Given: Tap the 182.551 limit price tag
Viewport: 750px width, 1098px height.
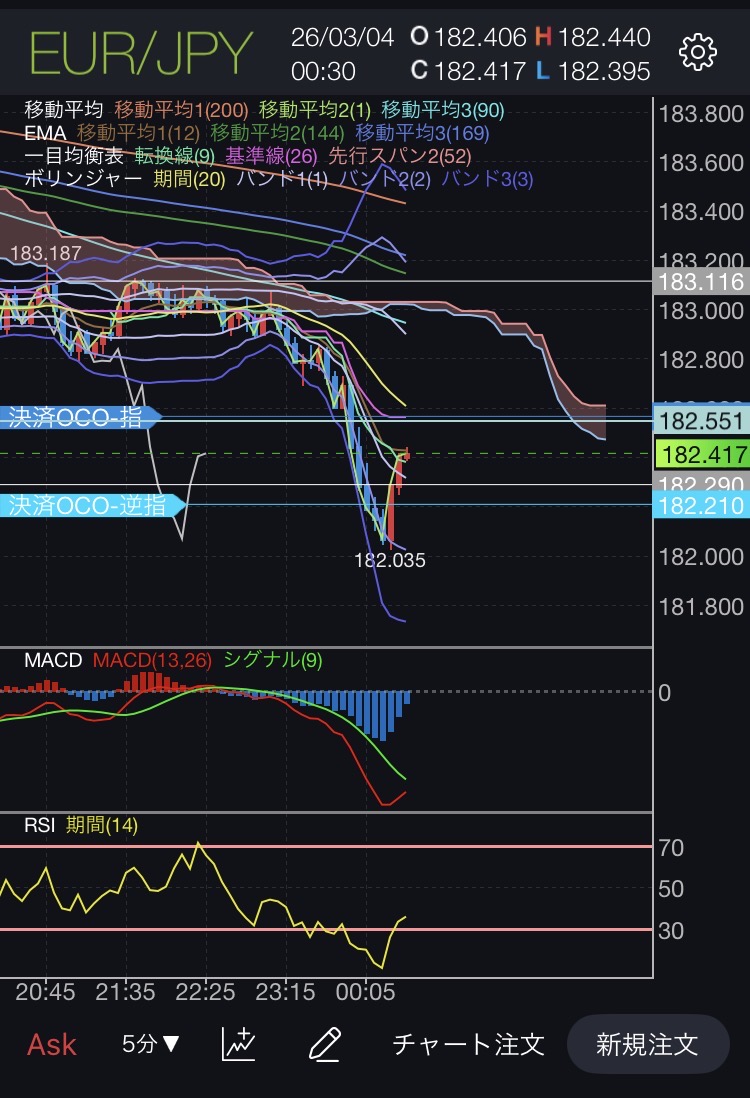Looking at the screenshot, I should click(701, 419).
